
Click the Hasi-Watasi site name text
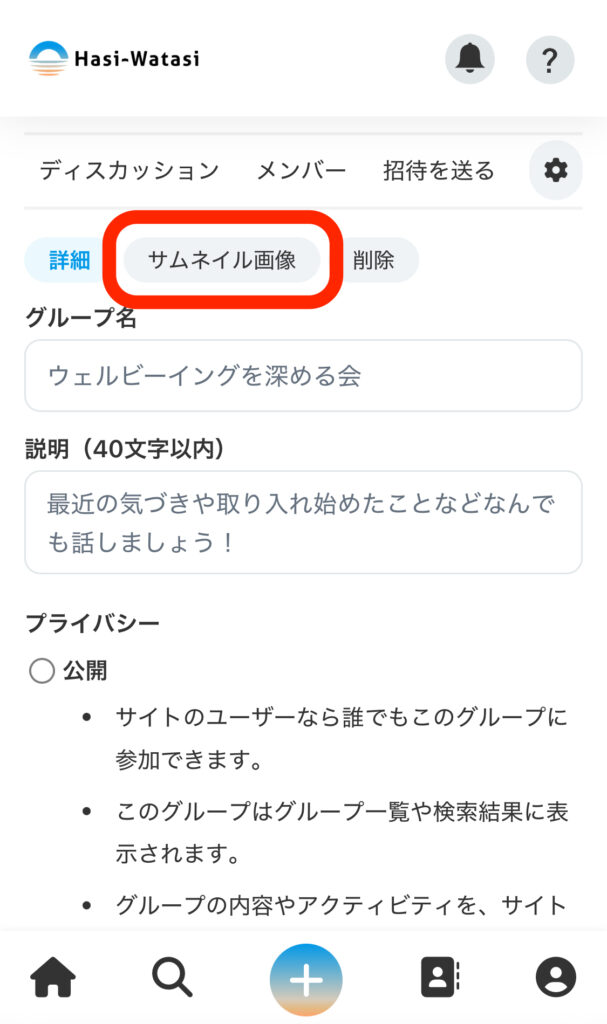[x=136, y=59]
